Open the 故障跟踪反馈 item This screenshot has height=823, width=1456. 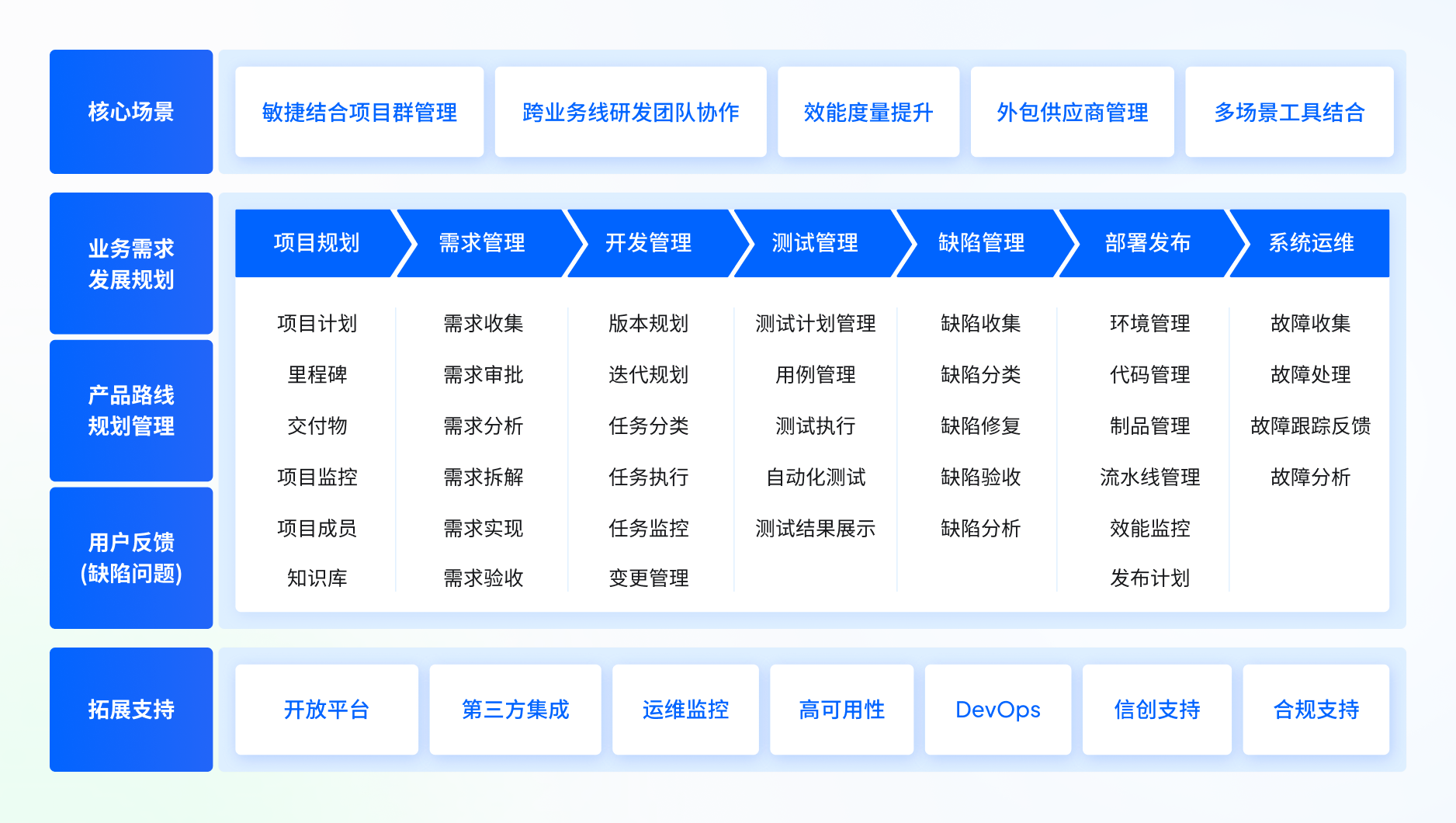click(x=1310, y=425)
